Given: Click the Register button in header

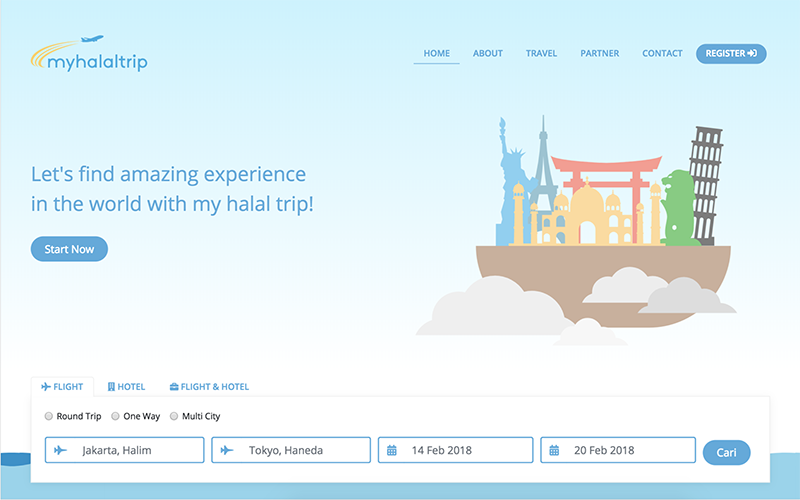Looking at the screenshot, I should (x=731, y=53).
